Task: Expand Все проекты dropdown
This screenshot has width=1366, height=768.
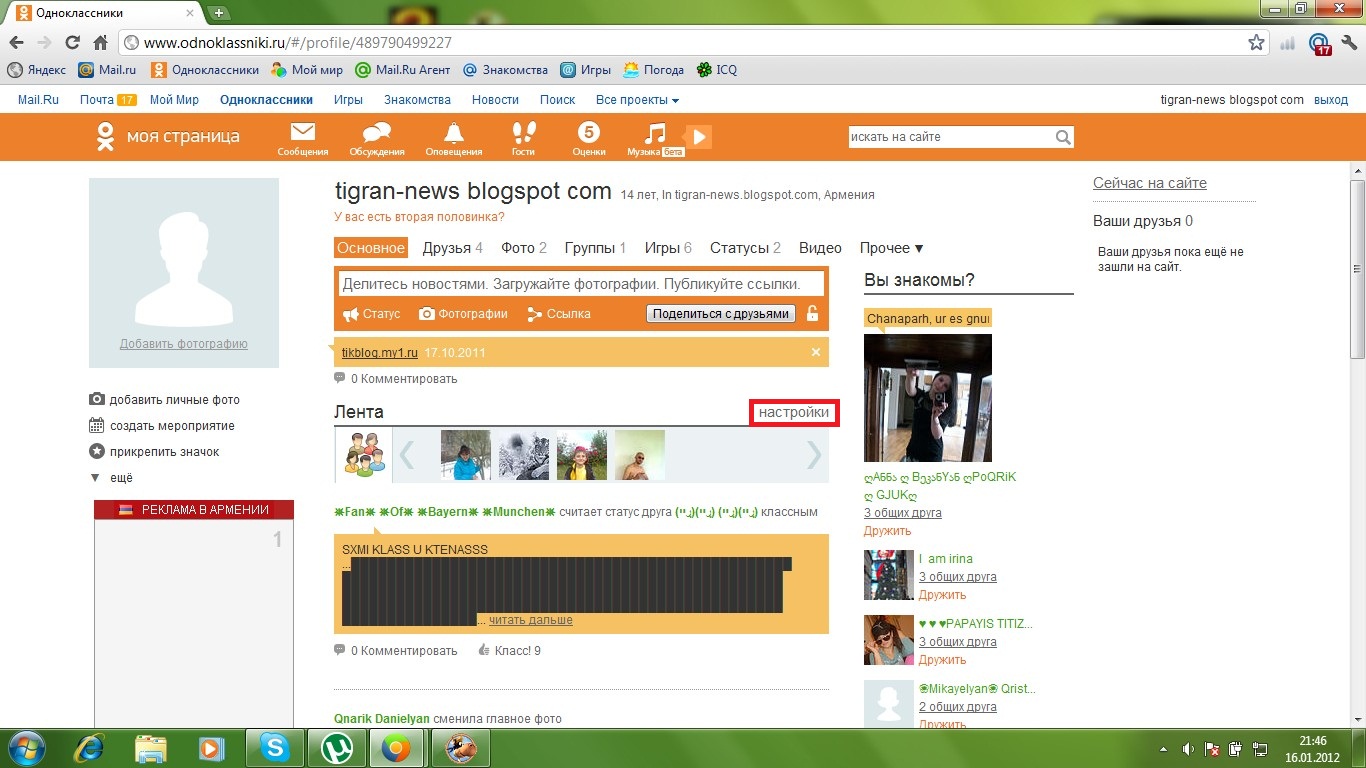Action: pyautogui.click(x=637, y=100)
